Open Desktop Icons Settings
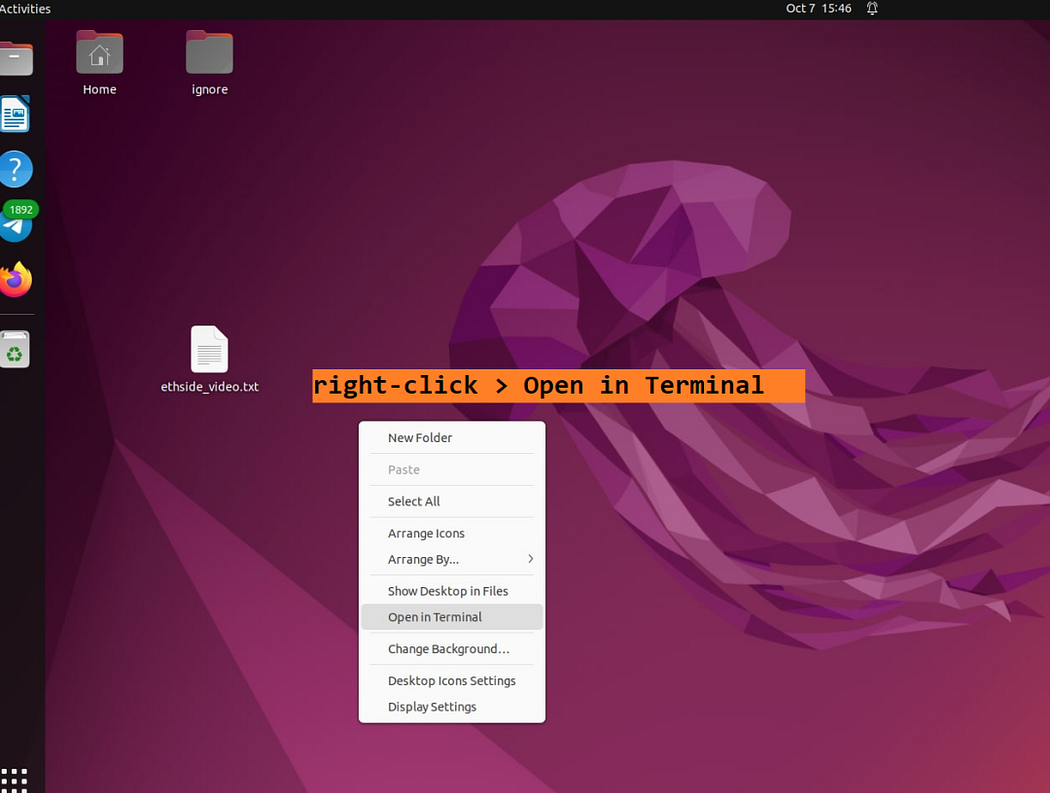Screen dimensions: 1050x793 click(451, 681)
